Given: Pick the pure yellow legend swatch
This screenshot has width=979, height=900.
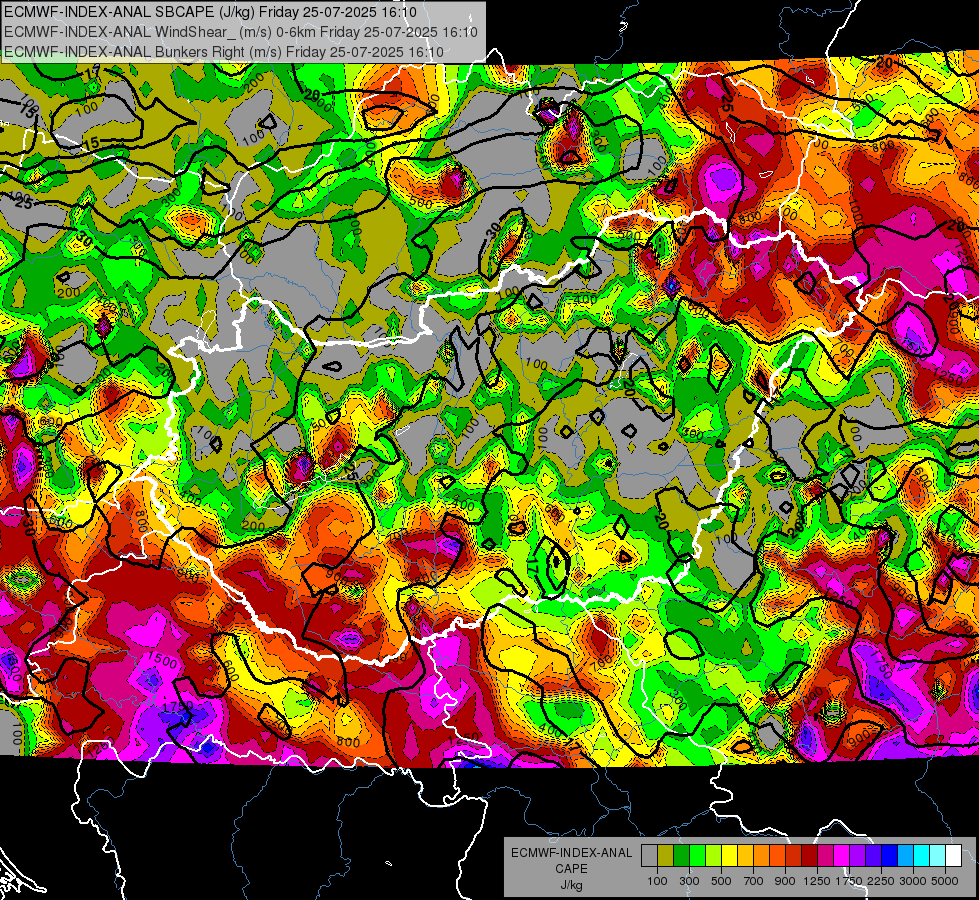Looking at the screenshot, I should 730,855.
